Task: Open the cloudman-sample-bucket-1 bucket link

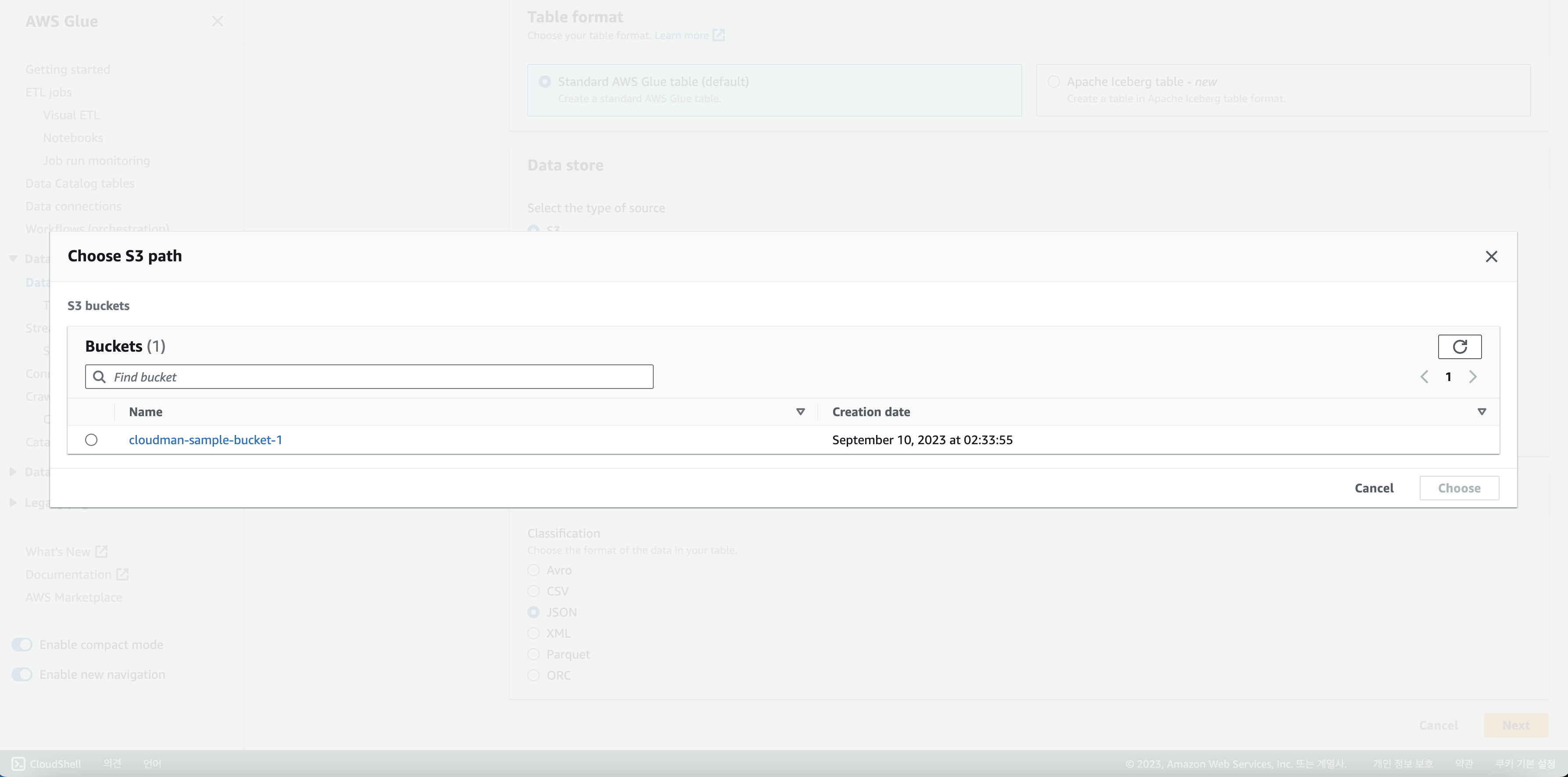Action: [205, 440]
